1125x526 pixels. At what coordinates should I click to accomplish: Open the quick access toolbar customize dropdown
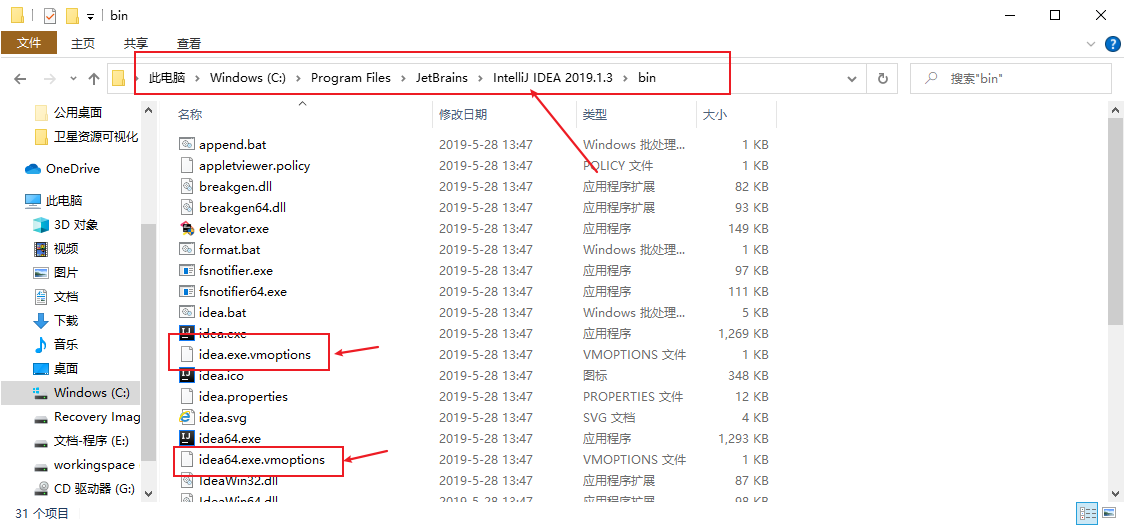[90, 16]
